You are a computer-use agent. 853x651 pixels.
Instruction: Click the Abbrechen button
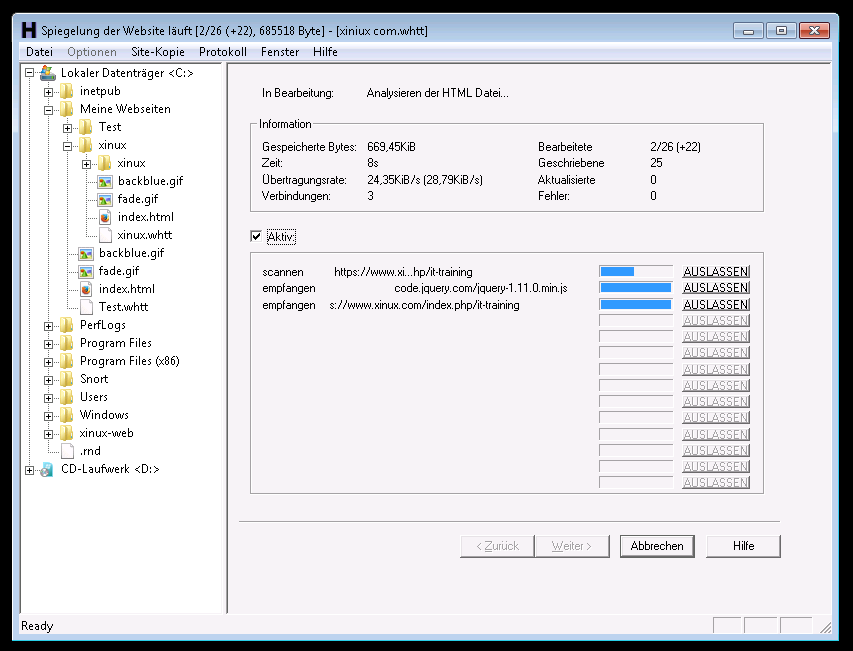click(657, 546)
